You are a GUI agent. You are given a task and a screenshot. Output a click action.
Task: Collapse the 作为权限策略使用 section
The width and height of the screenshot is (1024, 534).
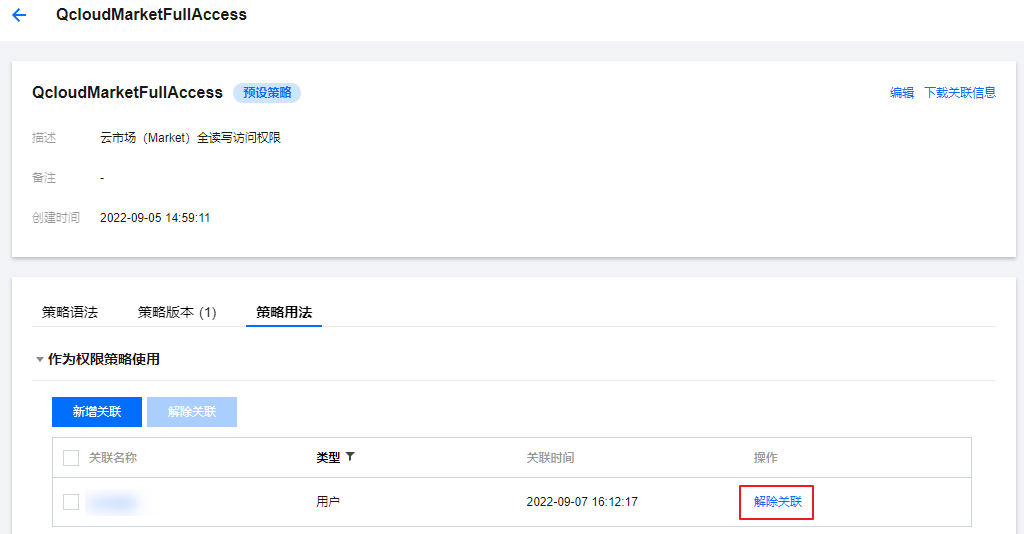[40, 359]
